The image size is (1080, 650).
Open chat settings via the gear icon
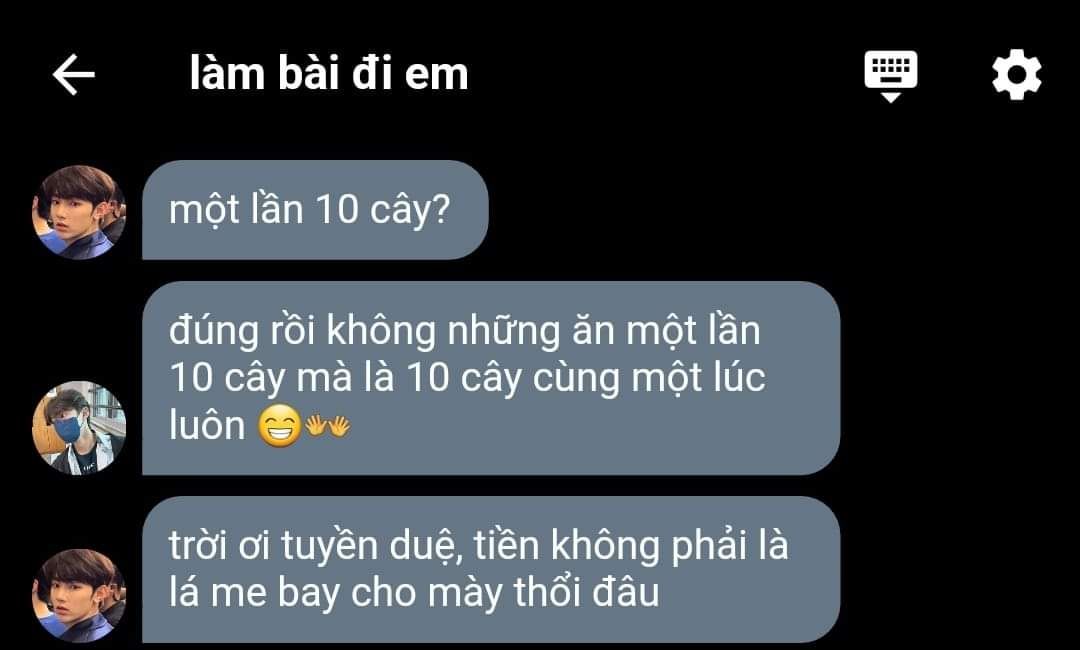tap(1017, 74)
